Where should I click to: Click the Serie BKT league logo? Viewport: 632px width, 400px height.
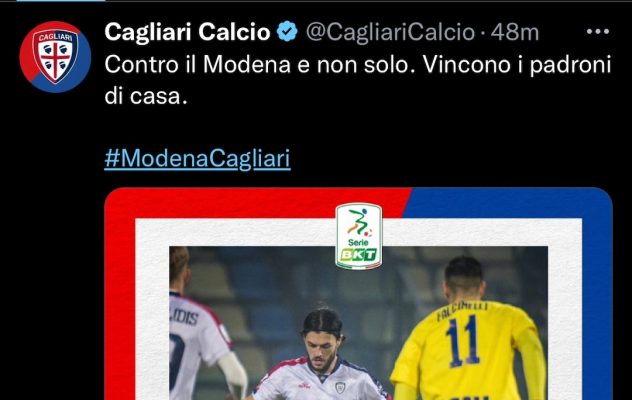pos(358,236)
